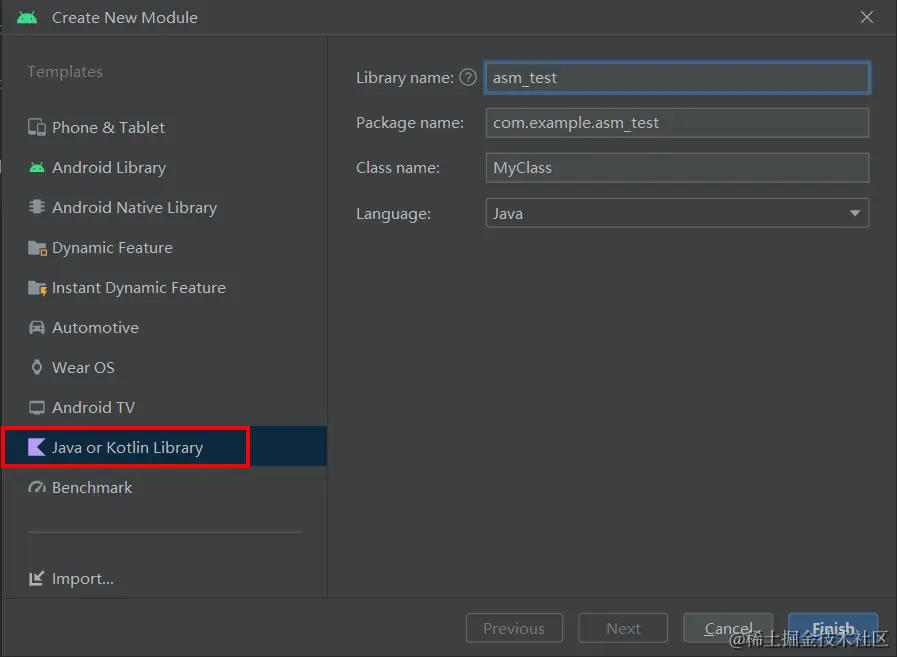Click the Instant Dynamic Feature folder icon
The height and width of the screenshot is (657, 897).
click(x=37, y=288)
